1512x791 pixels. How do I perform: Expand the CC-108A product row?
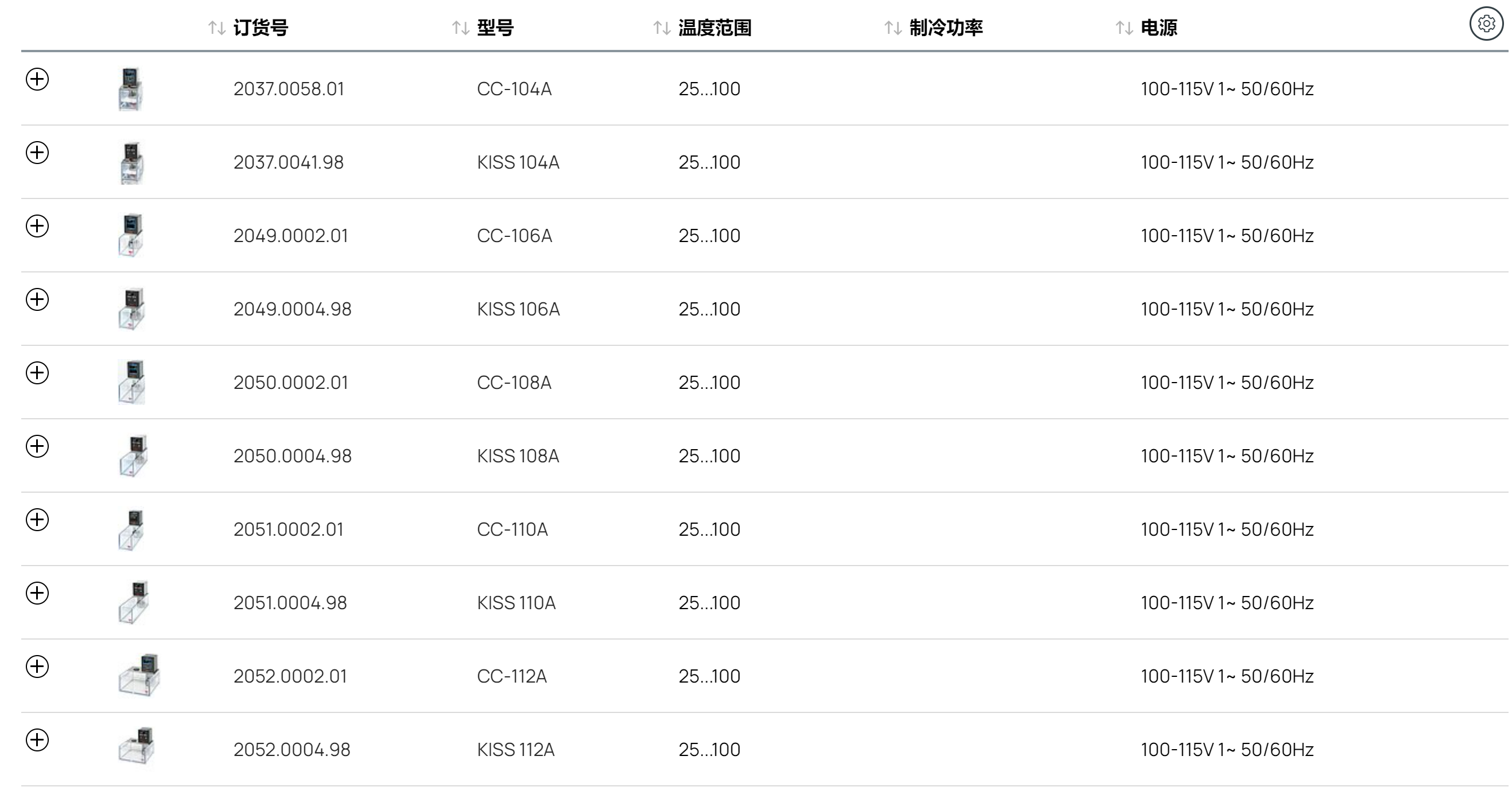(x=37, y=373)
